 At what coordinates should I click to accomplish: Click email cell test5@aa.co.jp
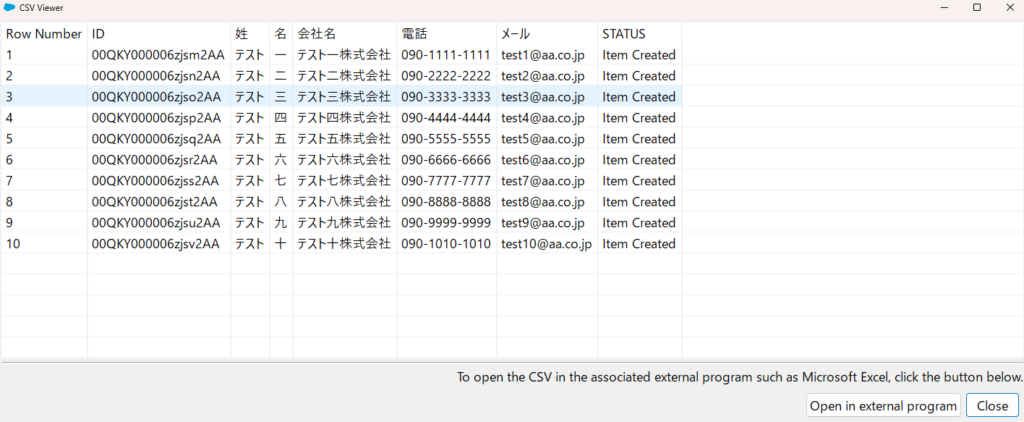coord(542,139)
